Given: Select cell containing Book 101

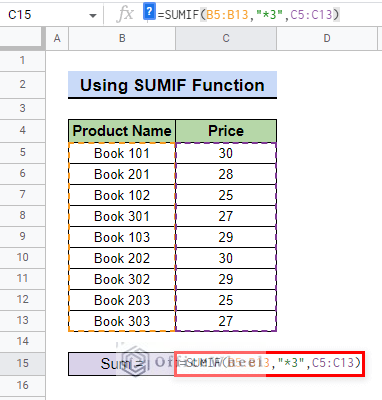Looking at the screenshot, I should tap(122, 153).
